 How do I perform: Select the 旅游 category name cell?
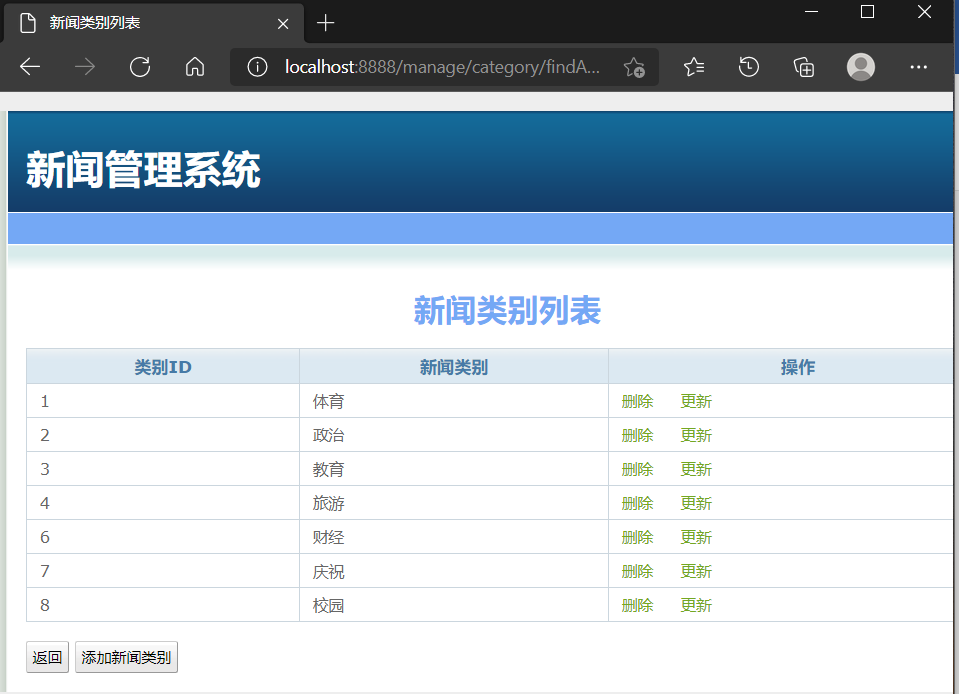[x=454, y=503]
